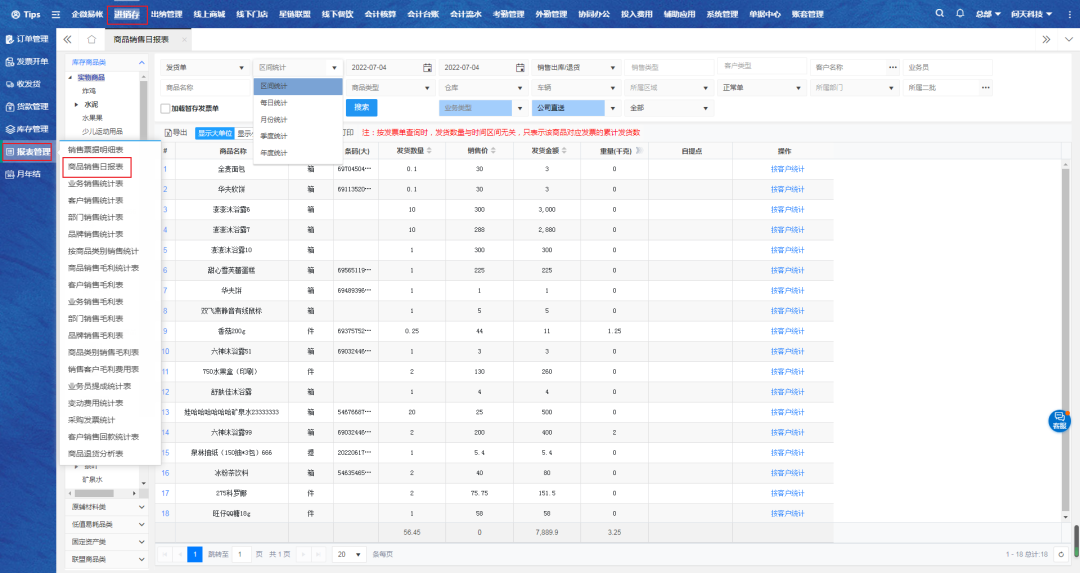Click the home icon beside the report tab
The width and height of the screenshot is (1080, 573).
(91, 39)
